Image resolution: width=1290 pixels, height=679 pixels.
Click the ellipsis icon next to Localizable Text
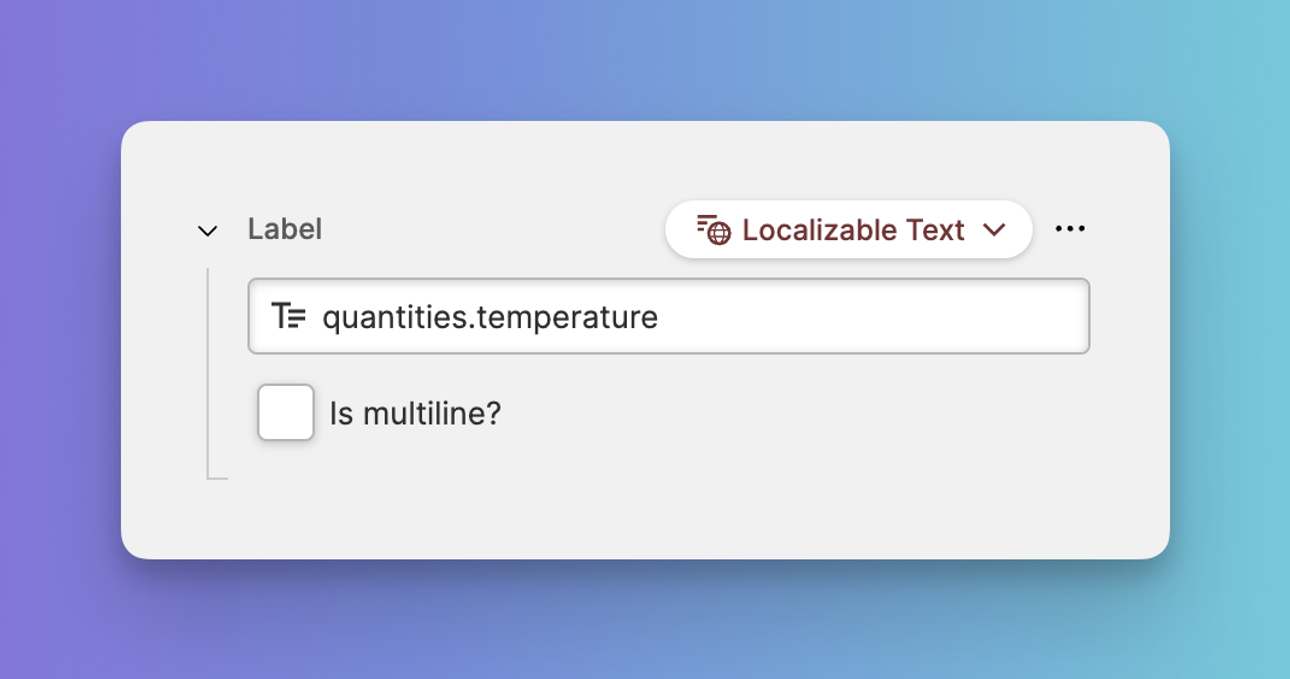[1070, 229]
